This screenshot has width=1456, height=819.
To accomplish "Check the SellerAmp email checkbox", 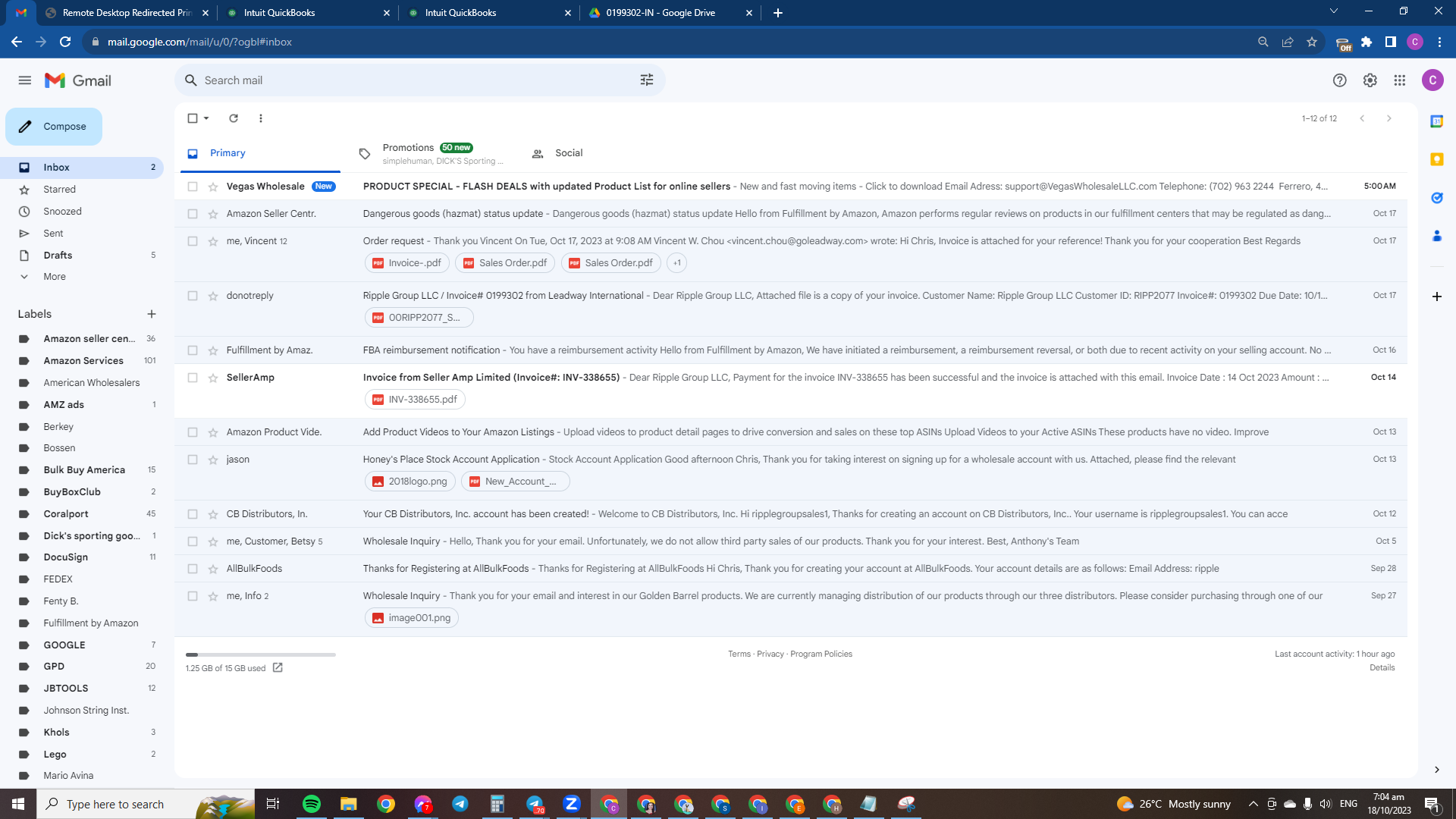I will (x=193, y=378).
